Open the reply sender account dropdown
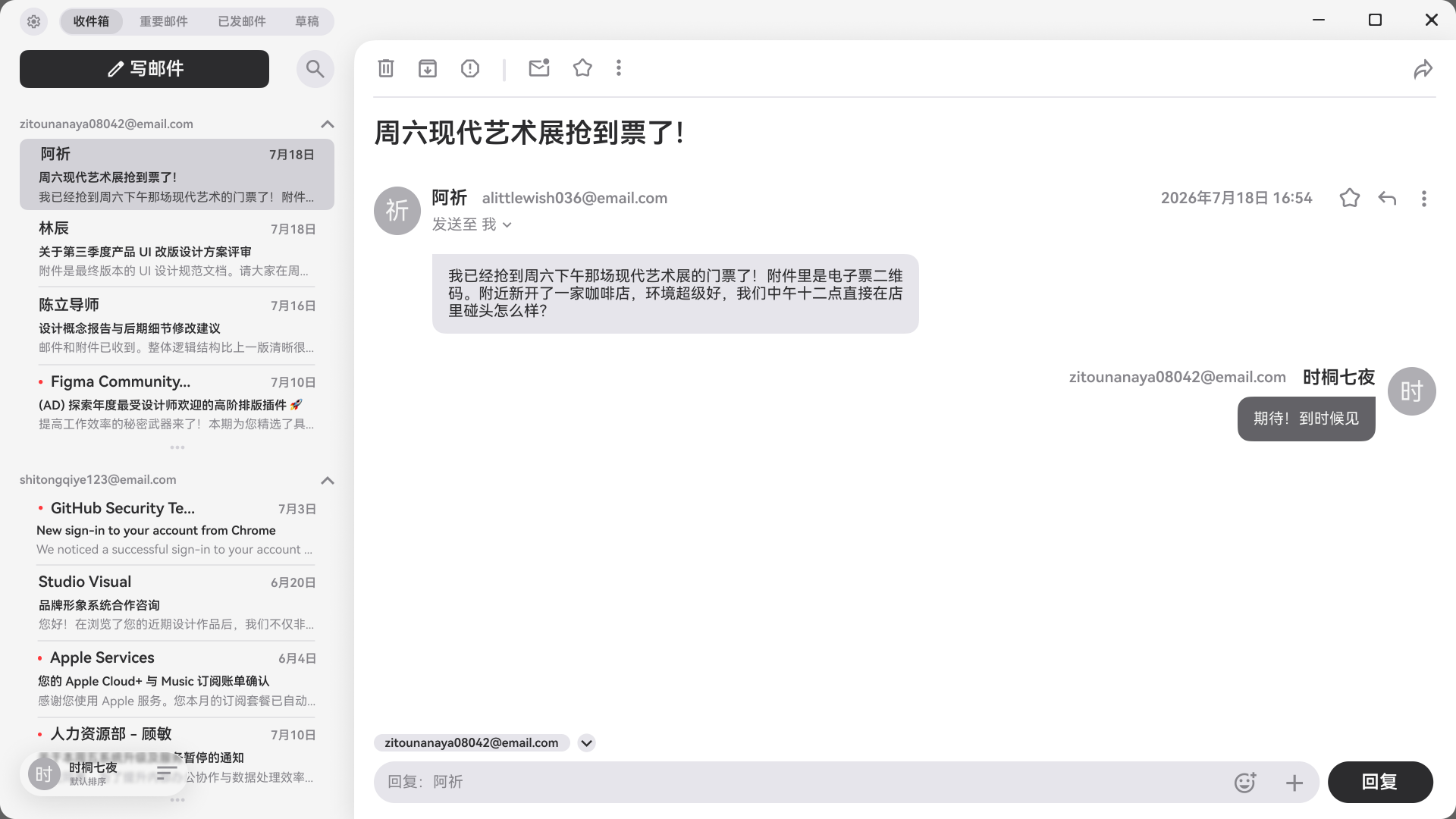This screenshot has width=1456, height=819. click(x=586, y=743)
